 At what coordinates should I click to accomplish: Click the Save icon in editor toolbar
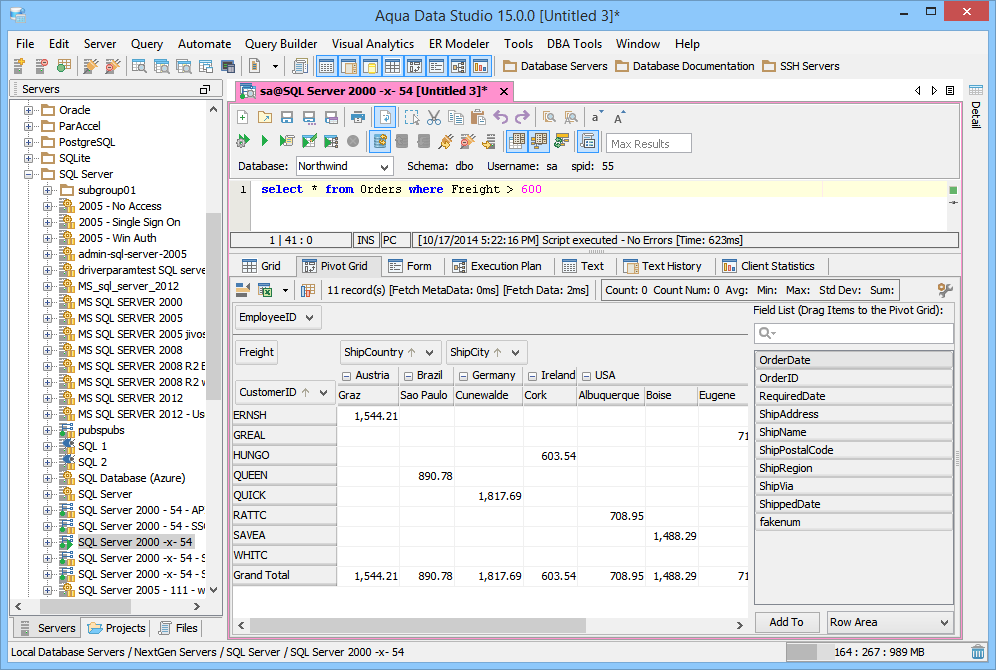point(287,117)
